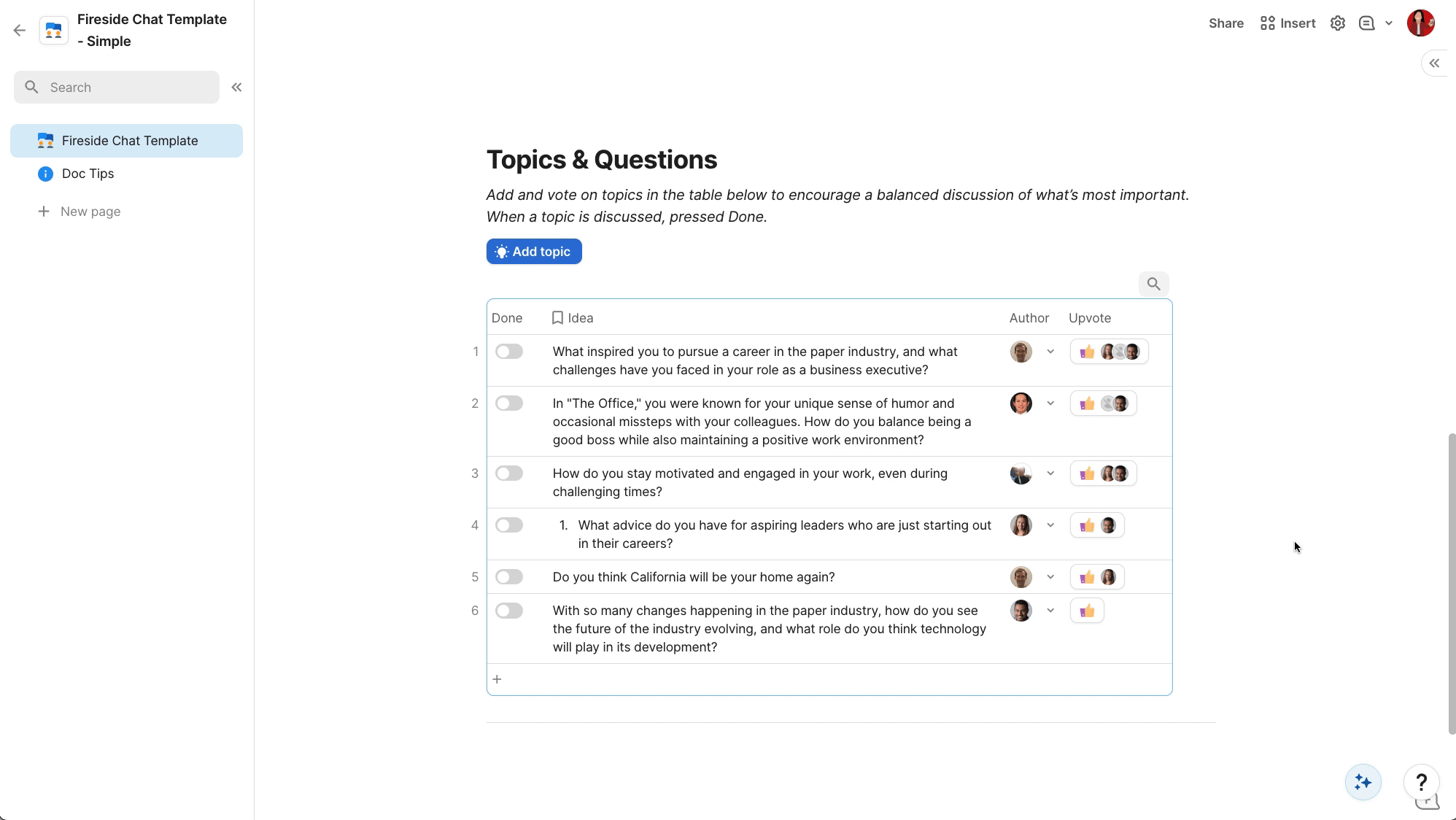The image size is (1456, 820).
Task: Upvote the California home question
Action: coord(1087,577)
